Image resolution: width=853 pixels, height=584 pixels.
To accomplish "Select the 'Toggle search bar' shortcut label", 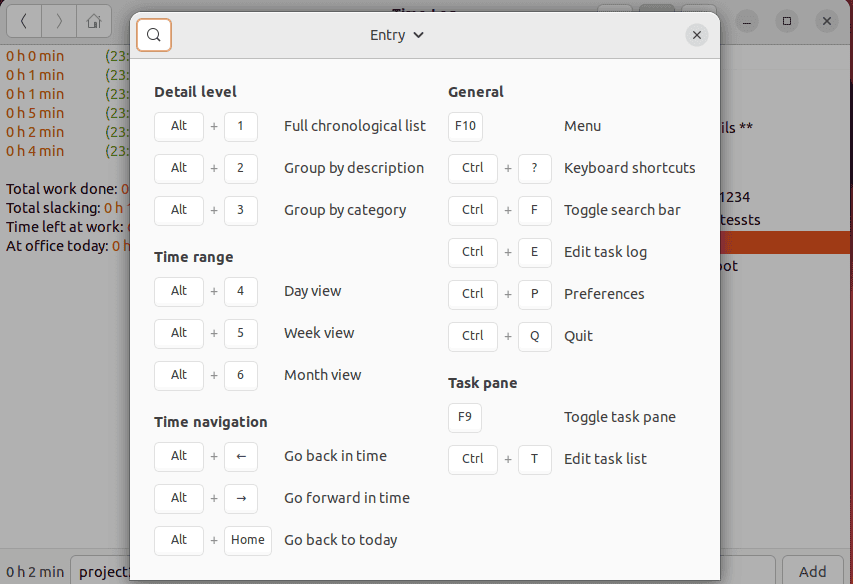I will coord(622,210).
